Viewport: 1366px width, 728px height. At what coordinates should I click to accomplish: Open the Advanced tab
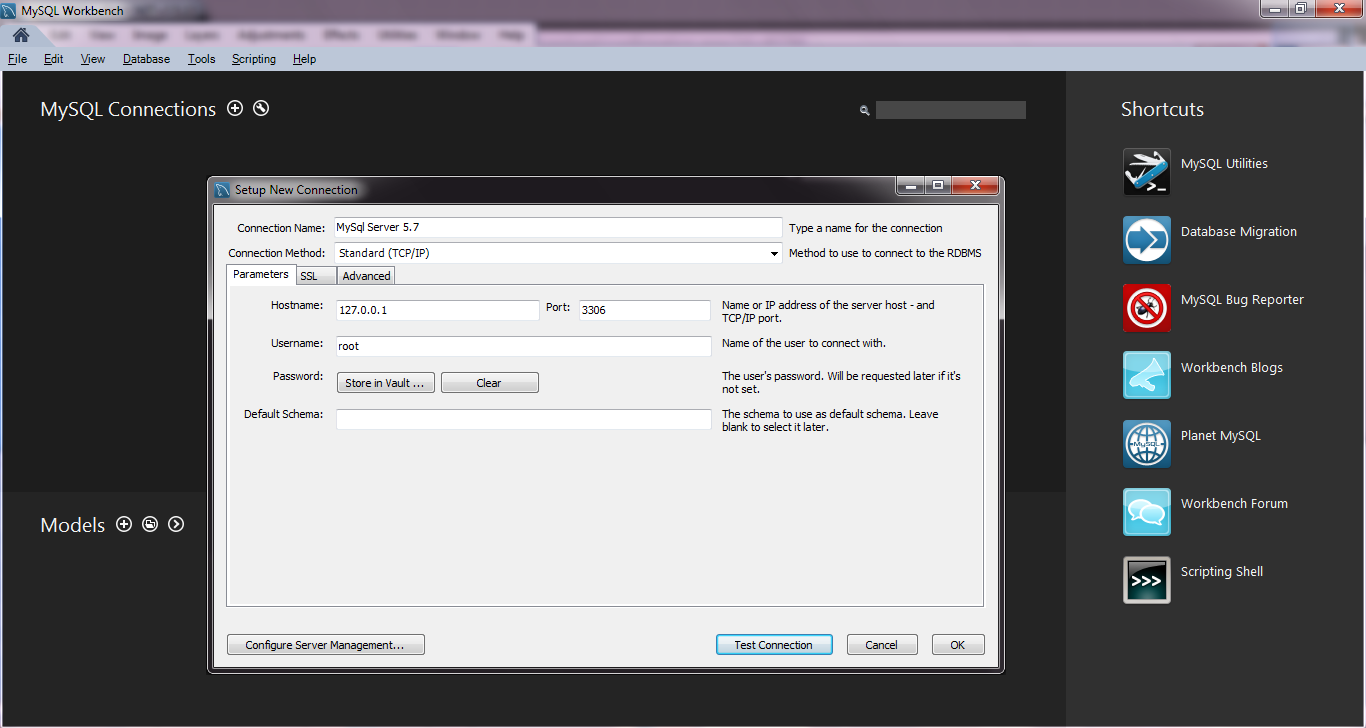[x=365, y=276]
